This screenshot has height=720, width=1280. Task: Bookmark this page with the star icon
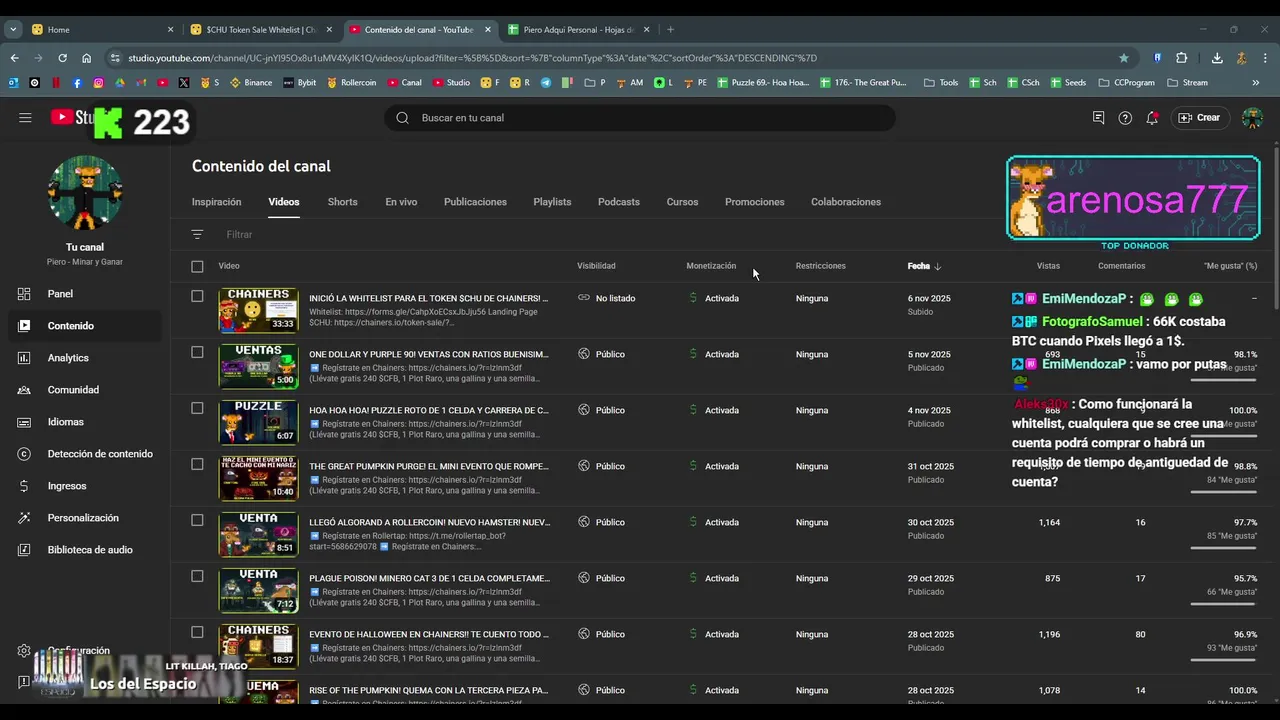pyautogui.click(x=1124, y=58)
